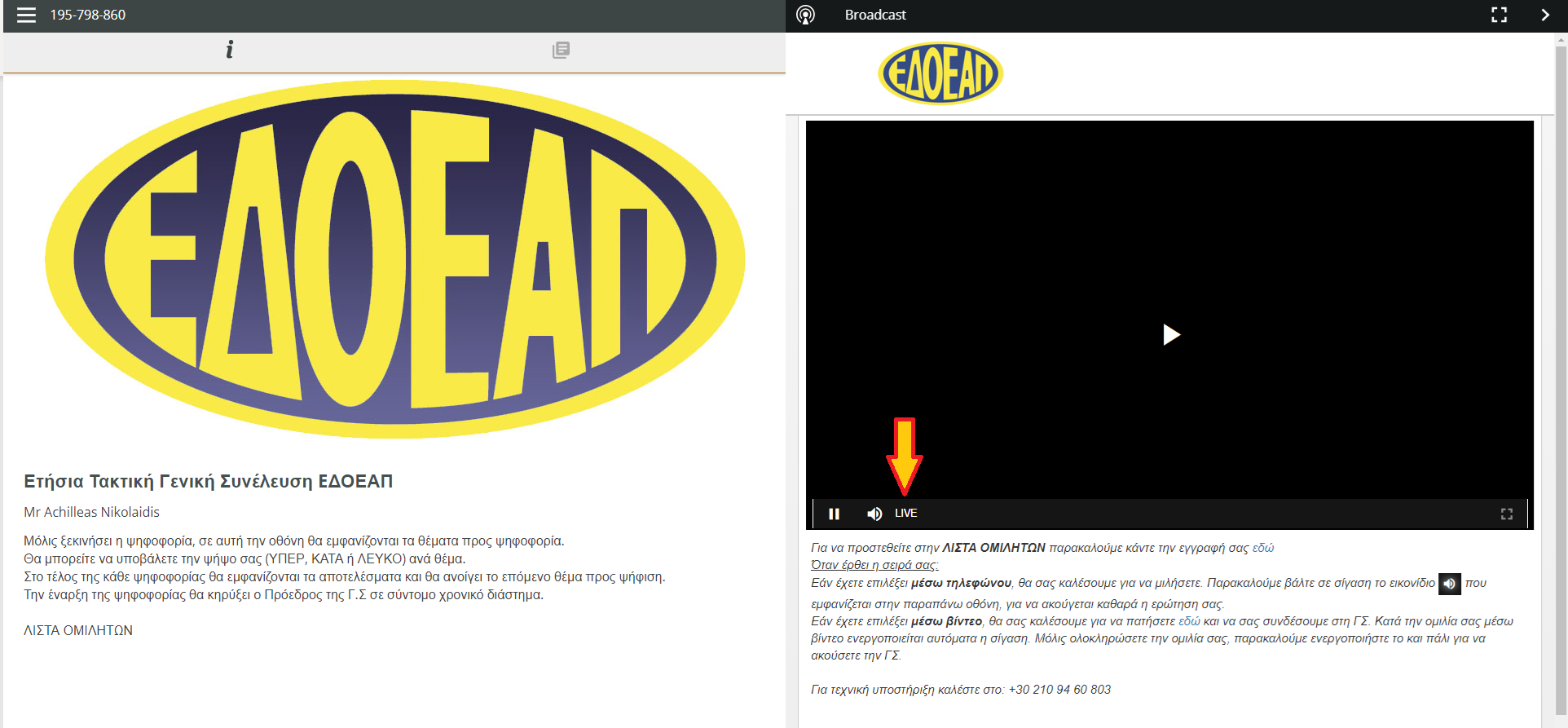Screen dimensions: 1568x728
Task: Click the Broadcast antenna icon
Action: [805, 15]
